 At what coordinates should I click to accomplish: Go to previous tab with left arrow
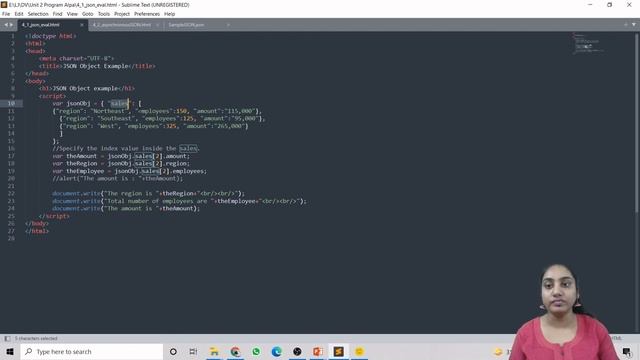click(x=6, y=25)
